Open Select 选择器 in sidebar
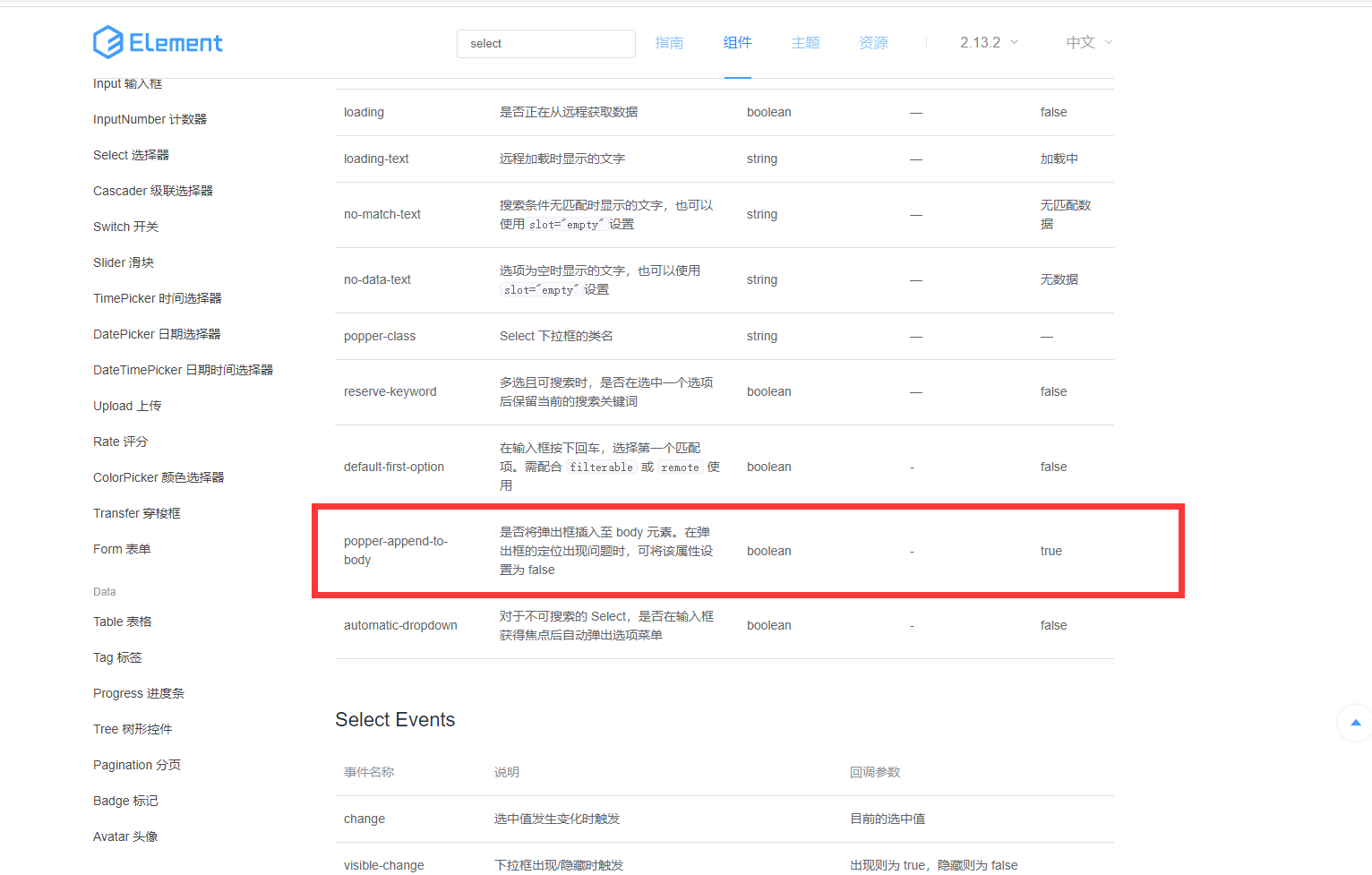The width and height of the screenshot is (1372, 875). 131,155
